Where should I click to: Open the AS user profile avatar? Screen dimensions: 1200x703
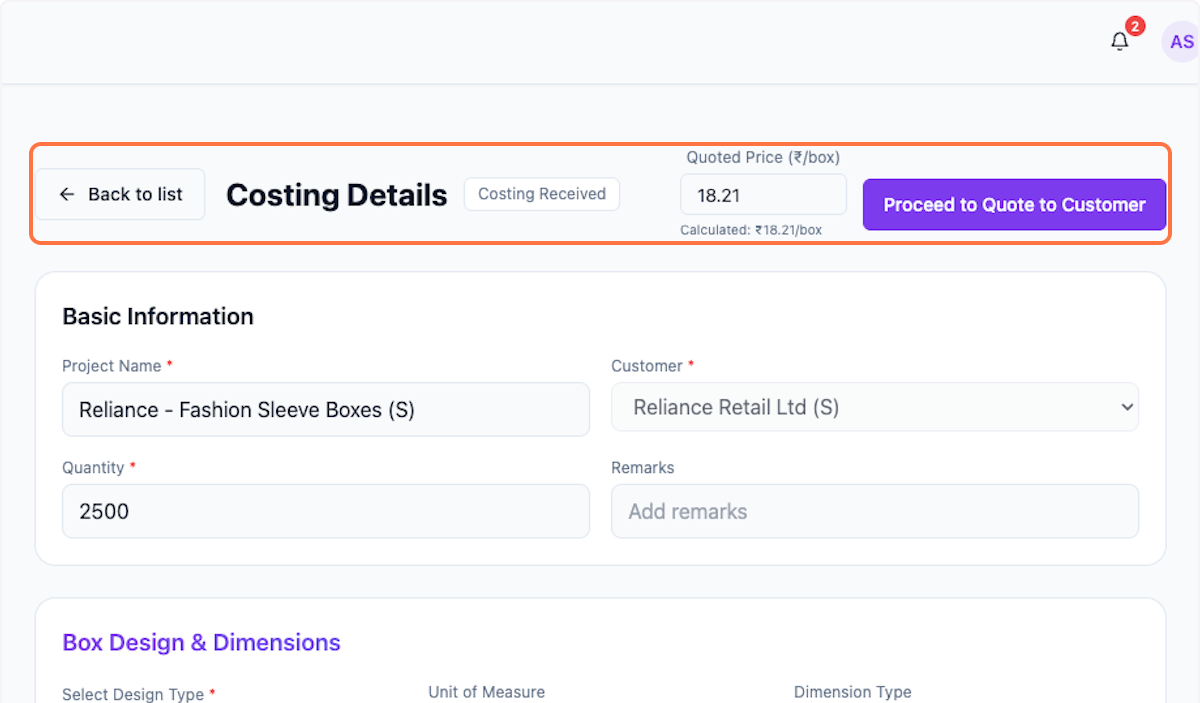point(1181,41)
